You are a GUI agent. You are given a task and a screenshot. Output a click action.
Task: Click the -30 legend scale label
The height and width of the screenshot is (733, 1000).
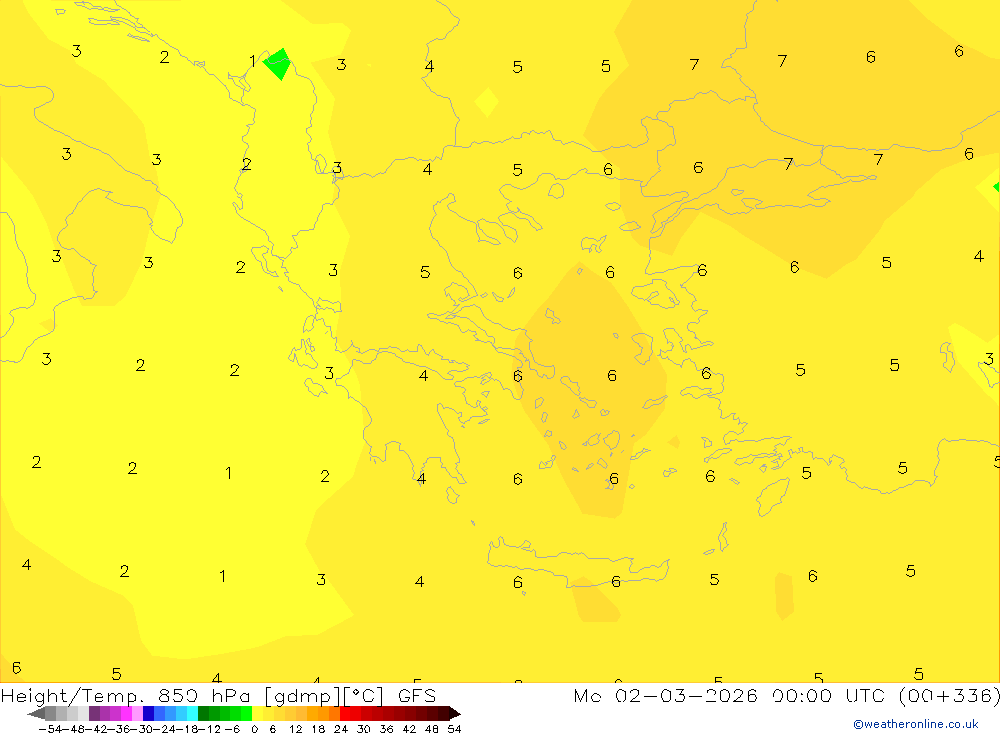(x=144, y=729)
